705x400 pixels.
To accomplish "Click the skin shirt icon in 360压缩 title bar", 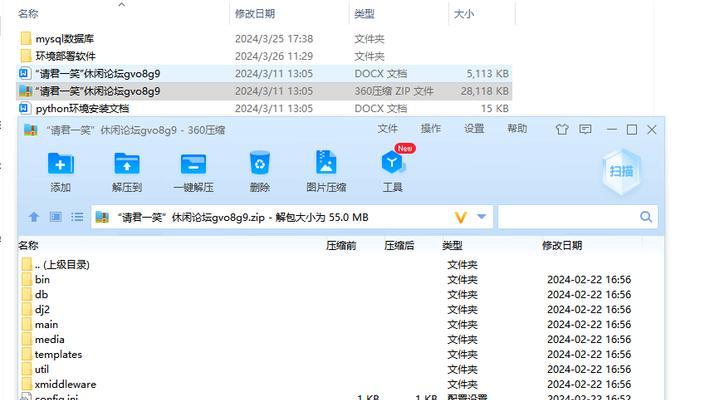I will coord(562,130).
